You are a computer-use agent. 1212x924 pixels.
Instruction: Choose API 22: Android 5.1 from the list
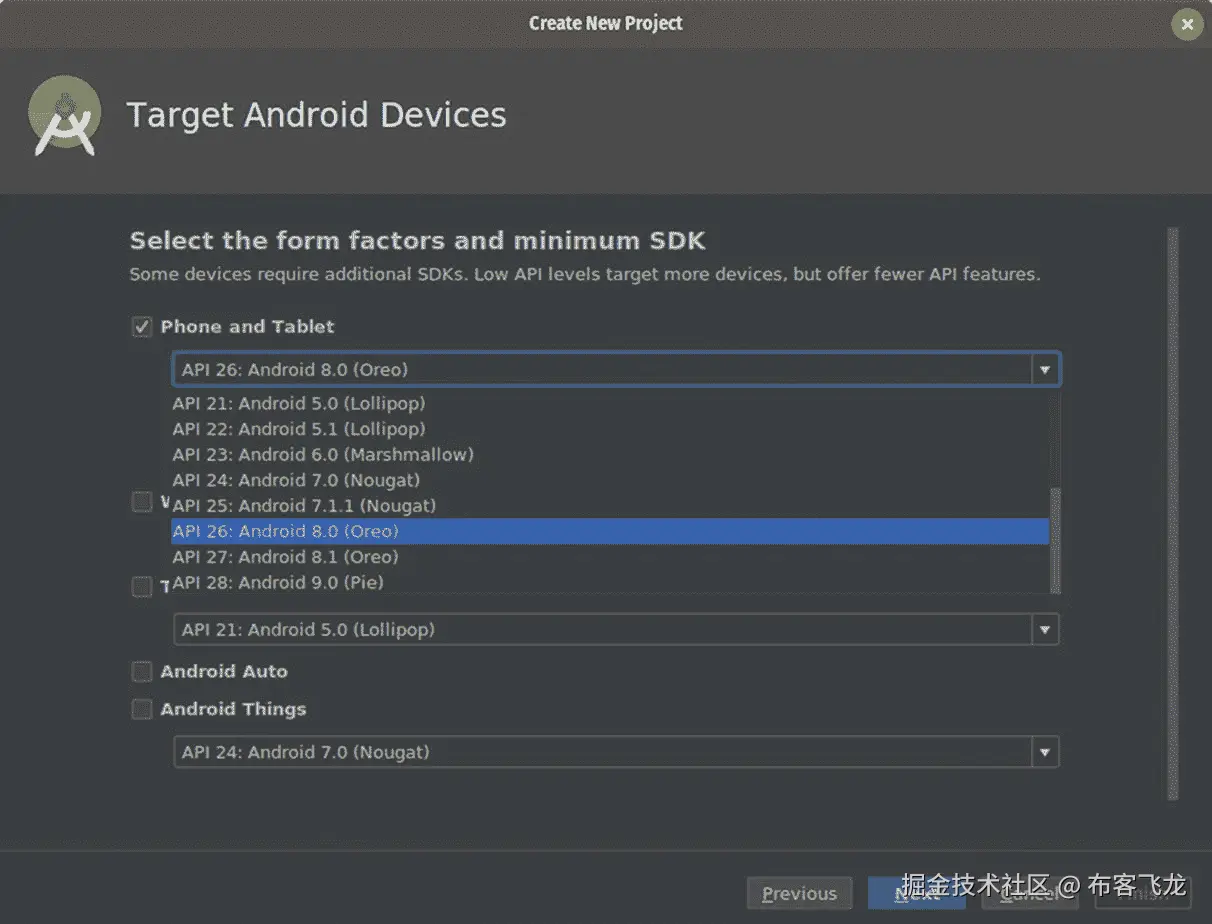point(299,429)
